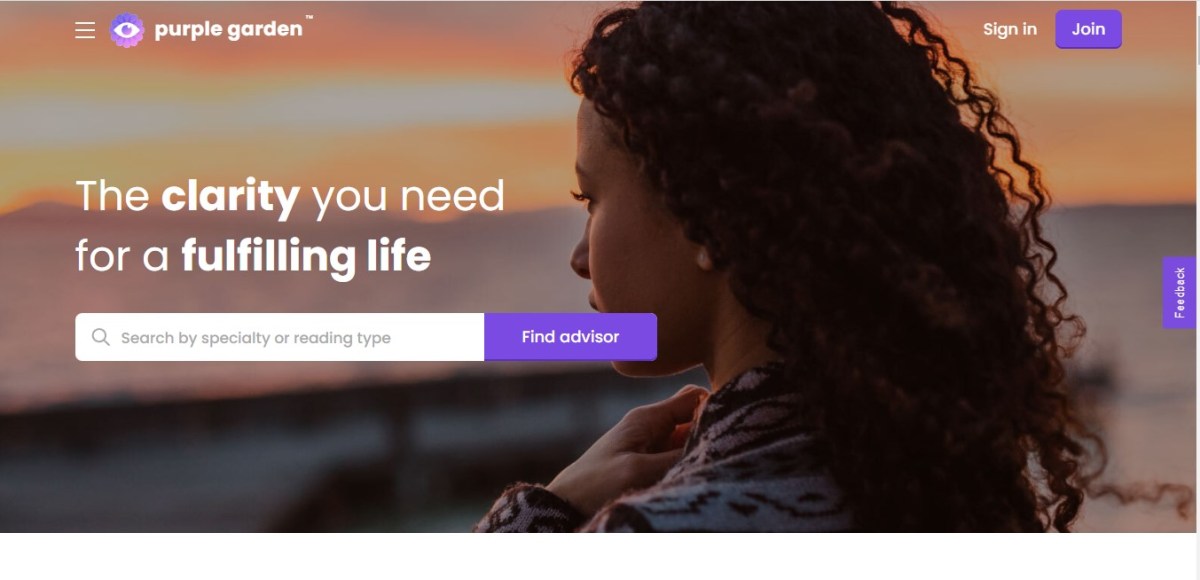Click the blurred pier in the background
The height and width of the screenshot is (580, 1200).
[250, 440]
